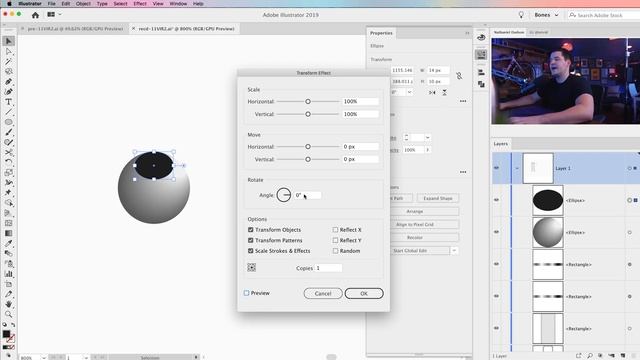Image resolution: width=640 pixels, height=360 pixels.
Task: Select the Ellipse shape tool
Action: 9,122
